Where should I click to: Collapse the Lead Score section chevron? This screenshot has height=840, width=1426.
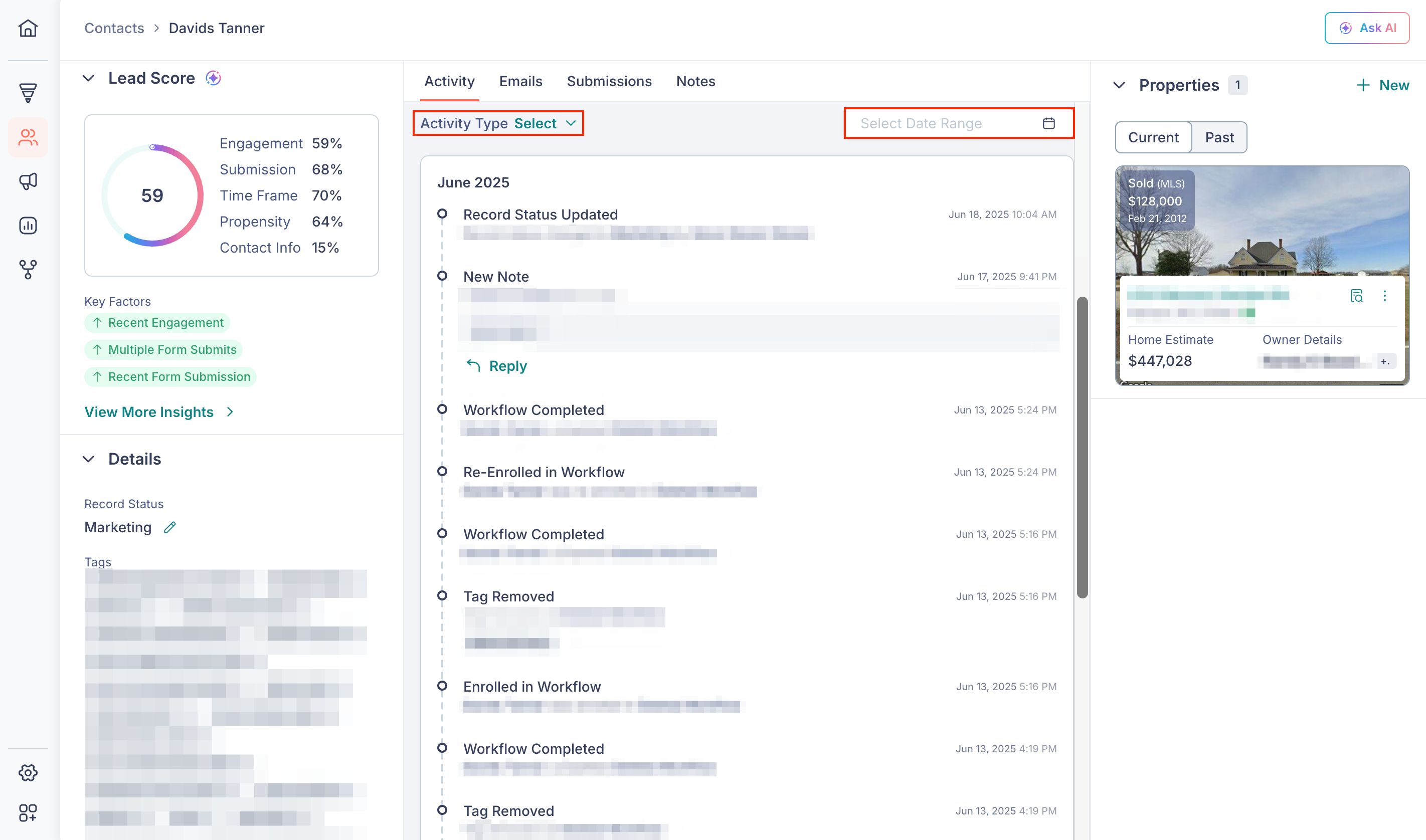[88, 78]
